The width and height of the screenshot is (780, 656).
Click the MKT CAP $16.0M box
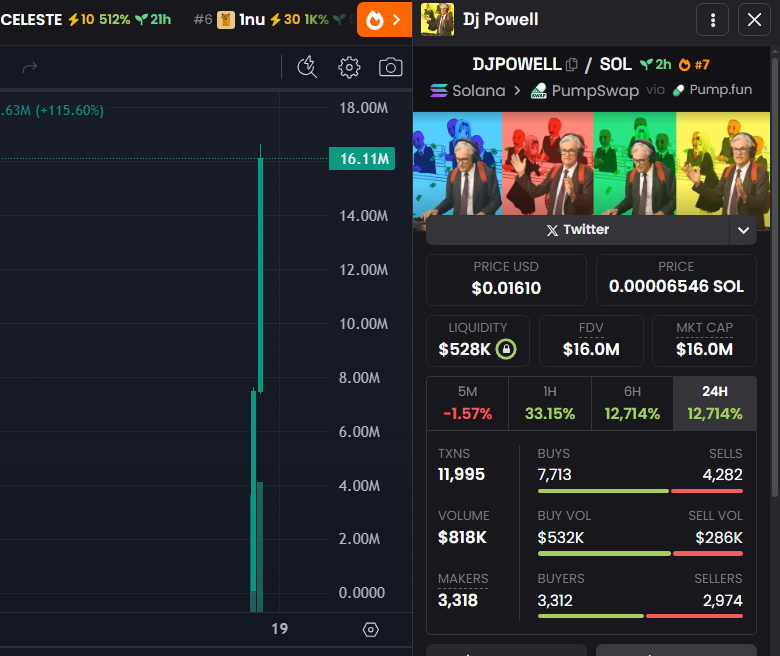704,341
